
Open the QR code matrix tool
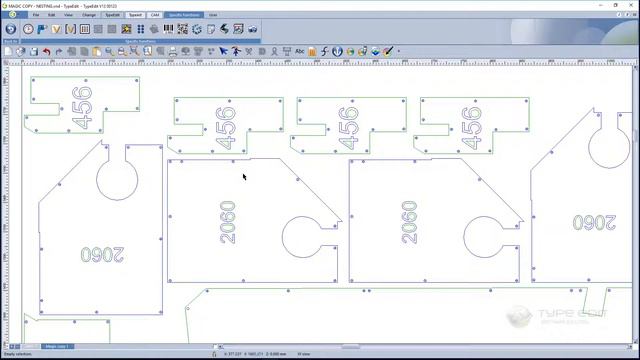182,29
